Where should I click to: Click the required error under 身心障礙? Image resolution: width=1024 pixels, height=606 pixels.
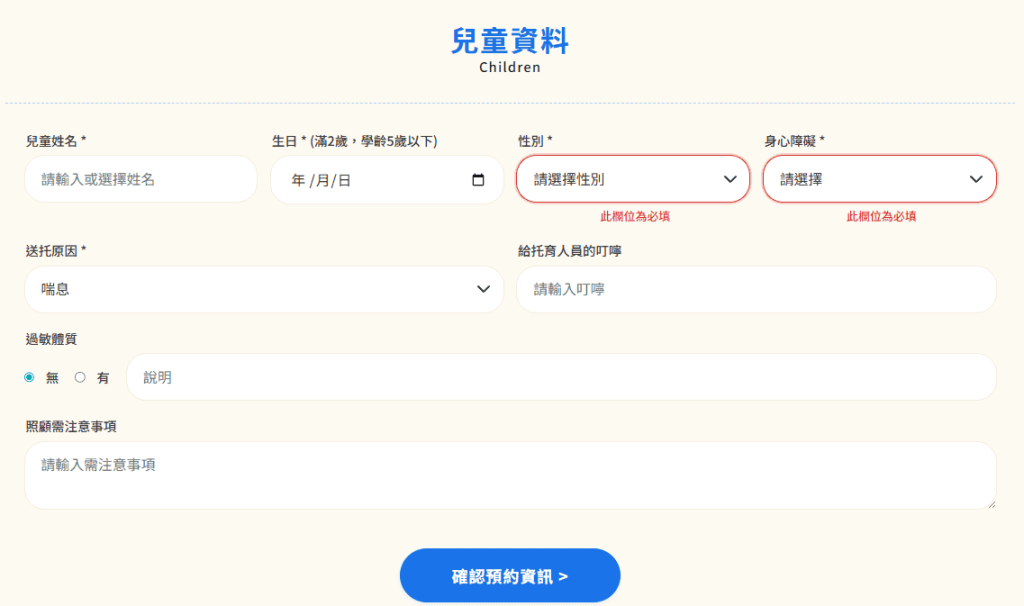[881, 216]
